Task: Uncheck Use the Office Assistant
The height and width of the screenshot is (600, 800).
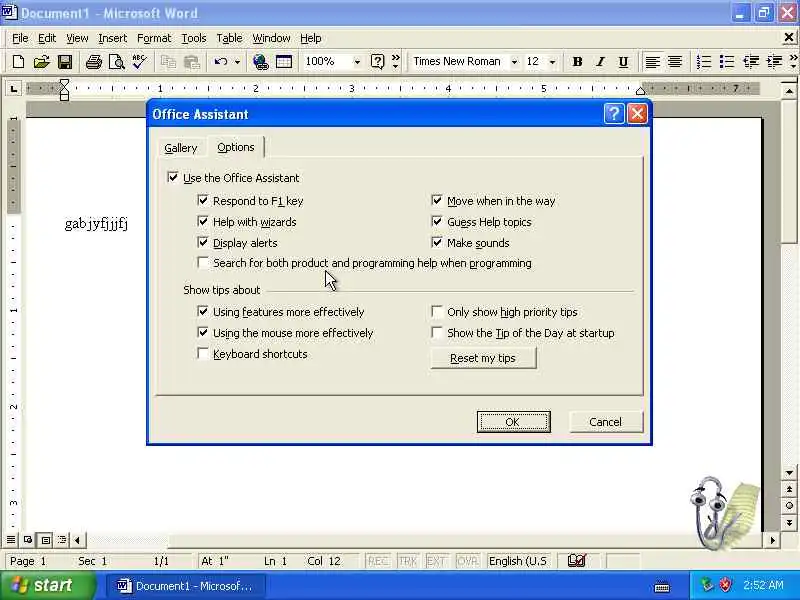Action: (173, 178)
